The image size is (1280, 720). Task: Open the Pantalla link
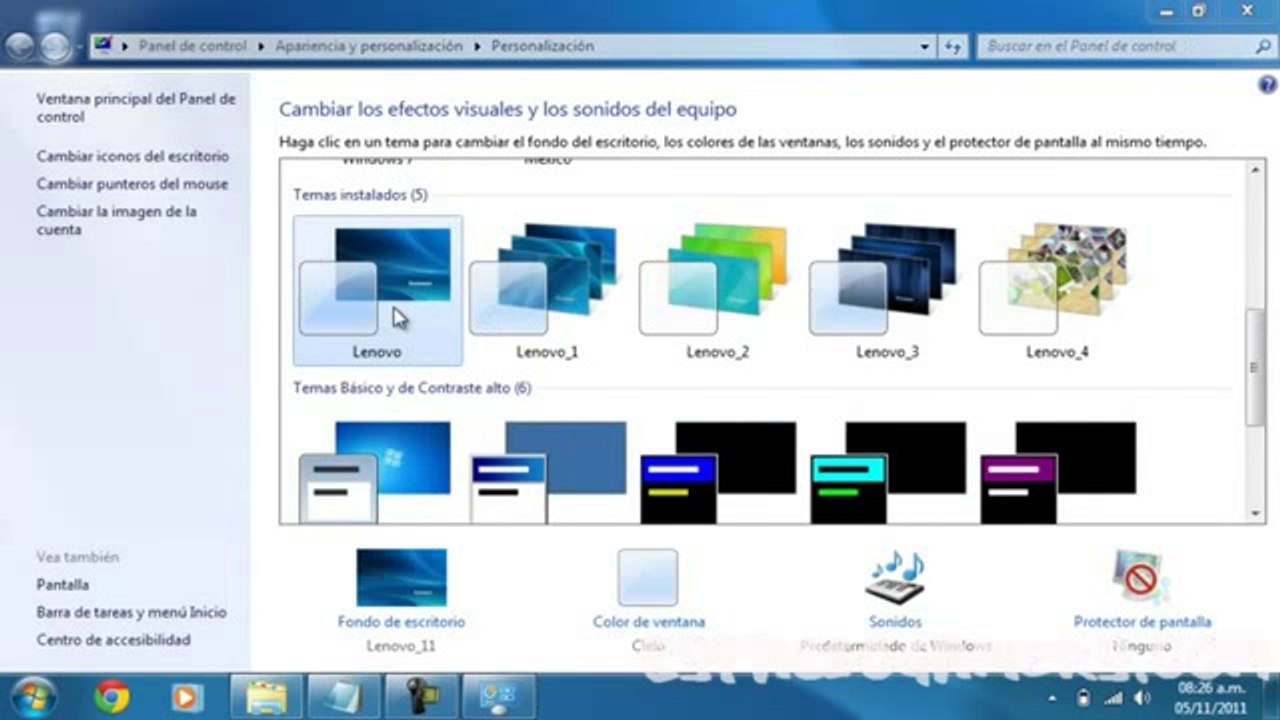[62, 584]
